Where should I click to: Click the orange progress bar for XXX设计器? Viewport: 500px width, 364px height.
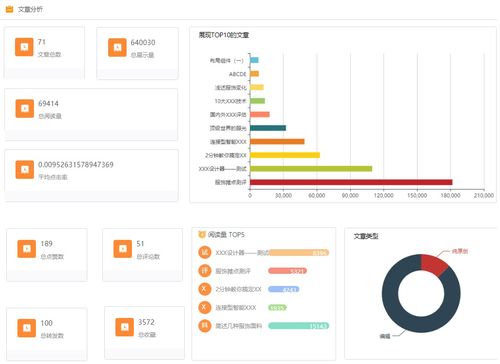299,253
